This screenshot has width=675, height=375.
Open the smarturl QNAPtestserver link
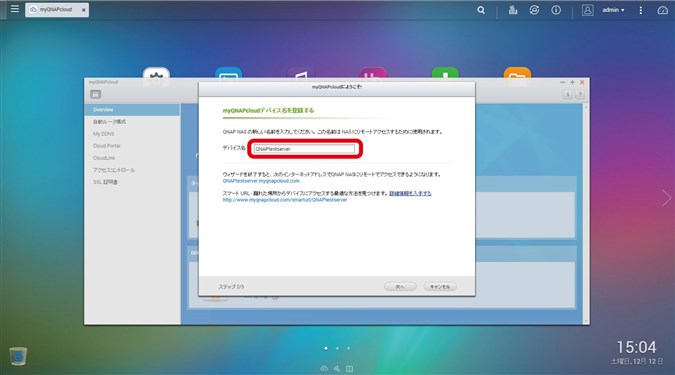(x=285, y=200)
